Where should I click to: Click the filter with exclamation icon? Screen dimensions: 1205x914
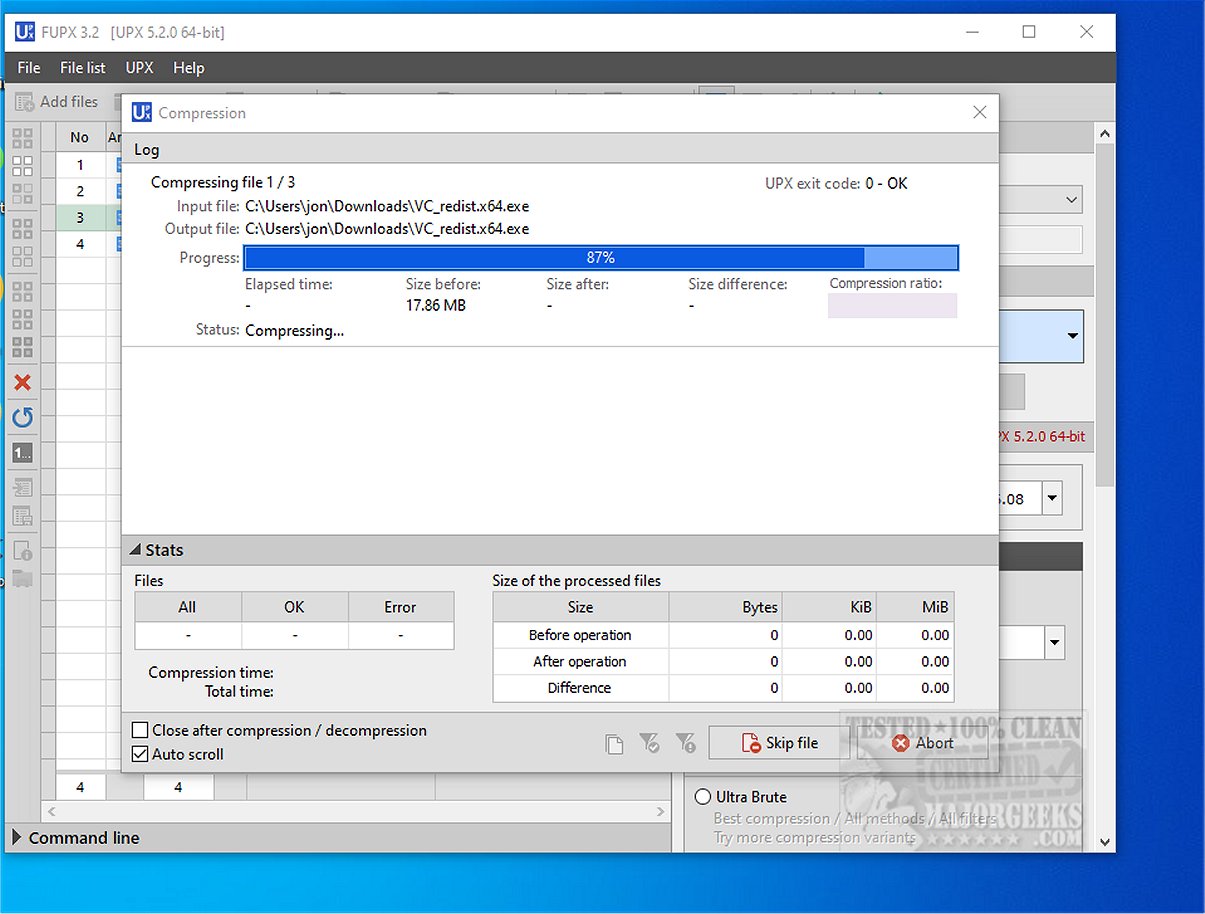pyautogui.click(x=685, y=743)
